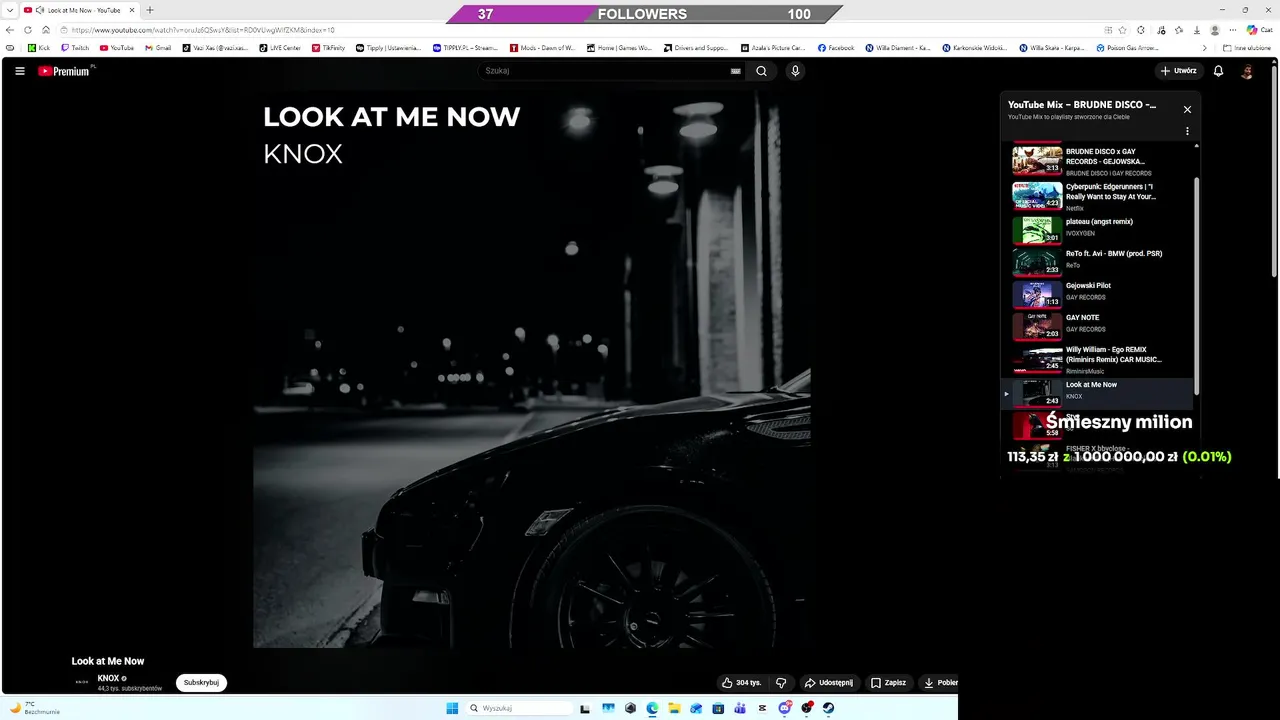
Task: Open Microsoft Edge from the taskbar
Action: 652,708
